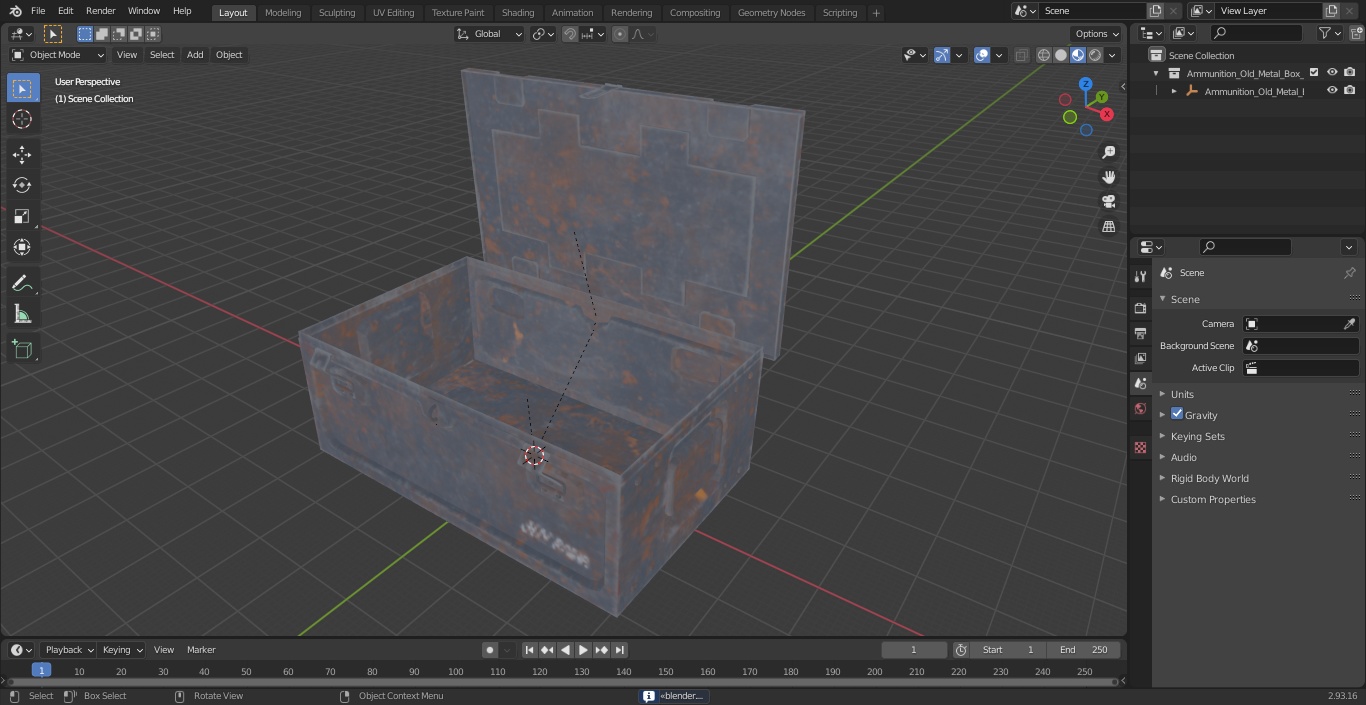1366x705 pixels.
Task: Select the Cursor tool in the toolbar
Action: point(22,119)
